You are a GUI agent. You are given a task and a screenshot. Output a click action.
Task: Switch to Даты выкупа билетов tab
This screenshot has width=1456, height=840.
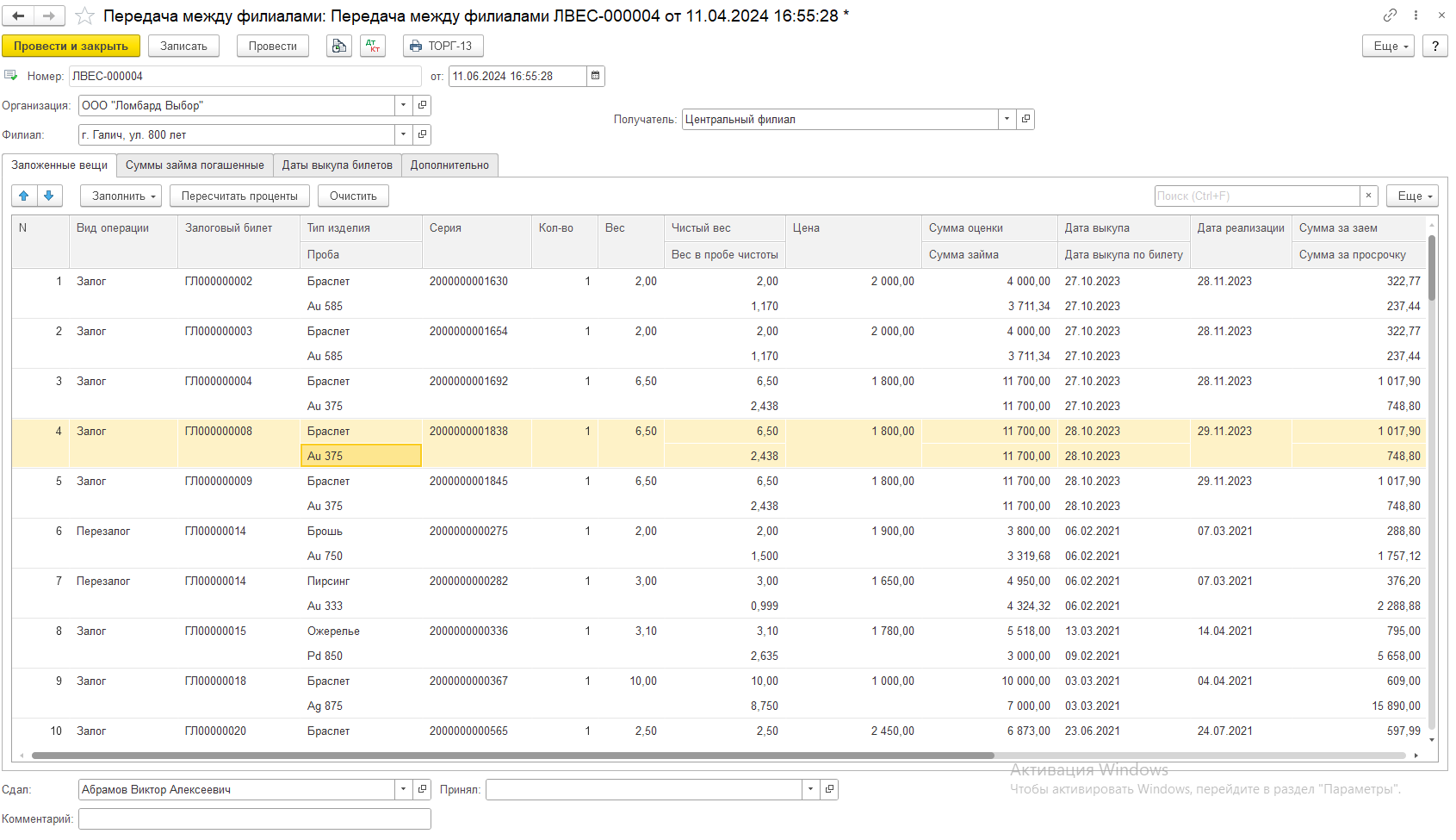pyautogui.click(x=338, y=165)
